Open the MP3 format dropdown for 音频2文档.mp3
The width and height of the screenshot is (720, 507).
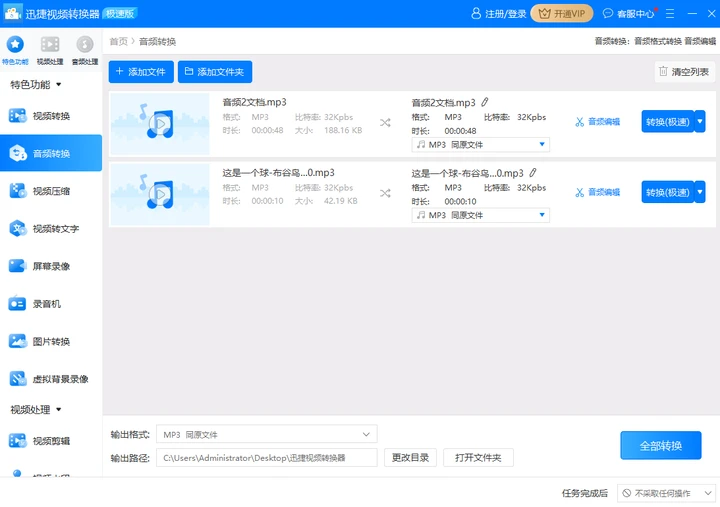[x=480, y=145]
